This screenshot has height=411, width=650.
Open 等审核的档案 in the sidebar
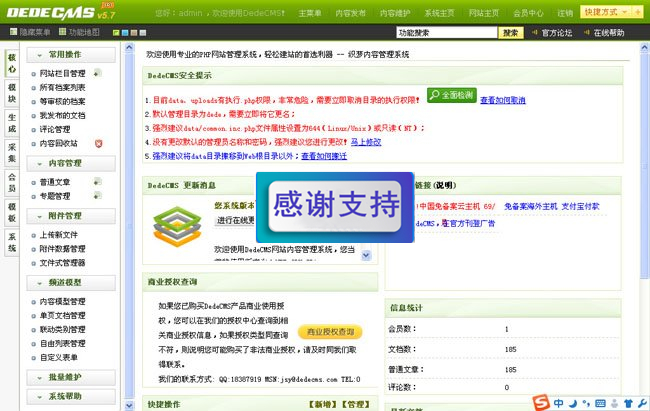click(62, 102)
